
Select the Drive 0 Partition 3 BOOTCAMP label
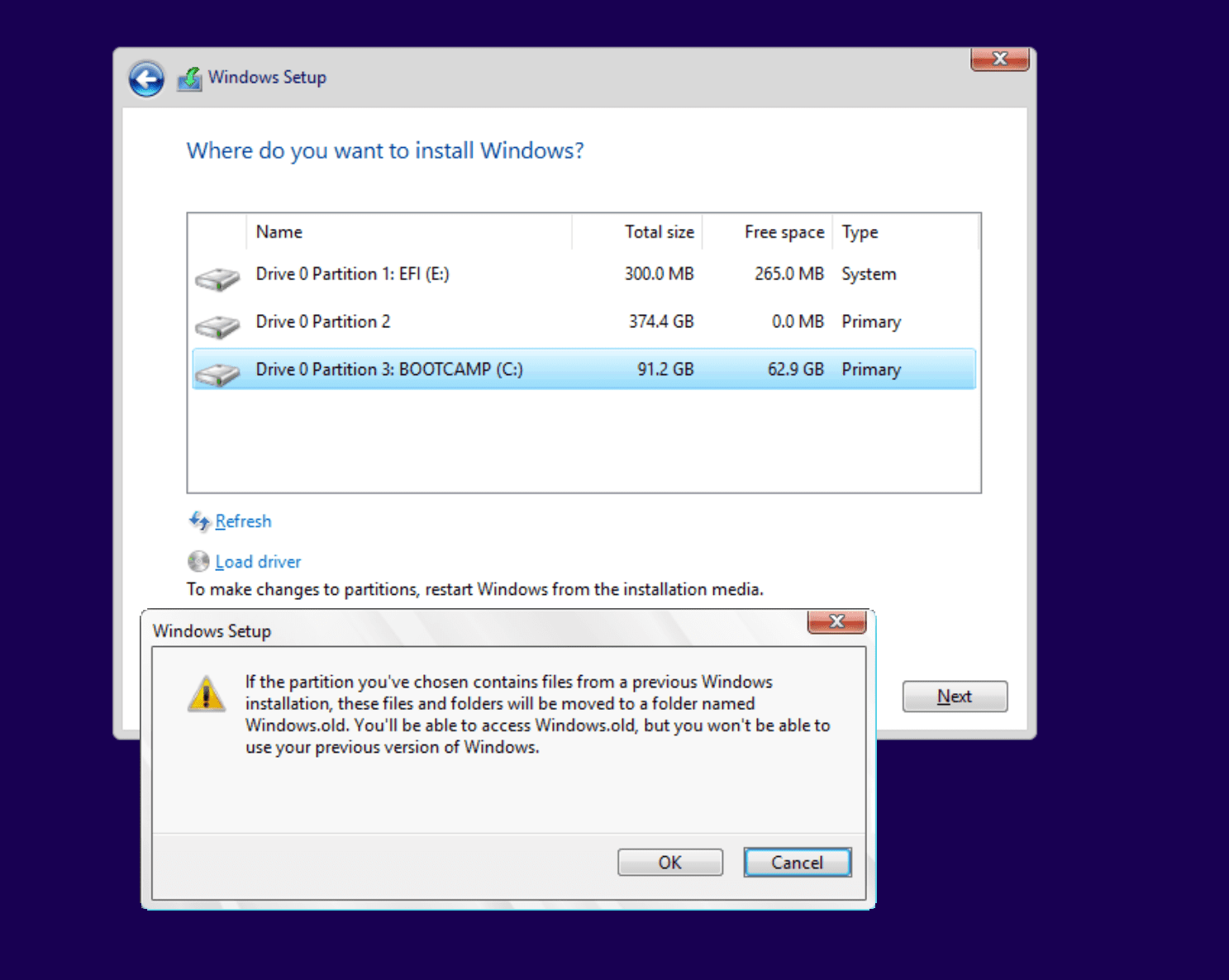[388, 369]
